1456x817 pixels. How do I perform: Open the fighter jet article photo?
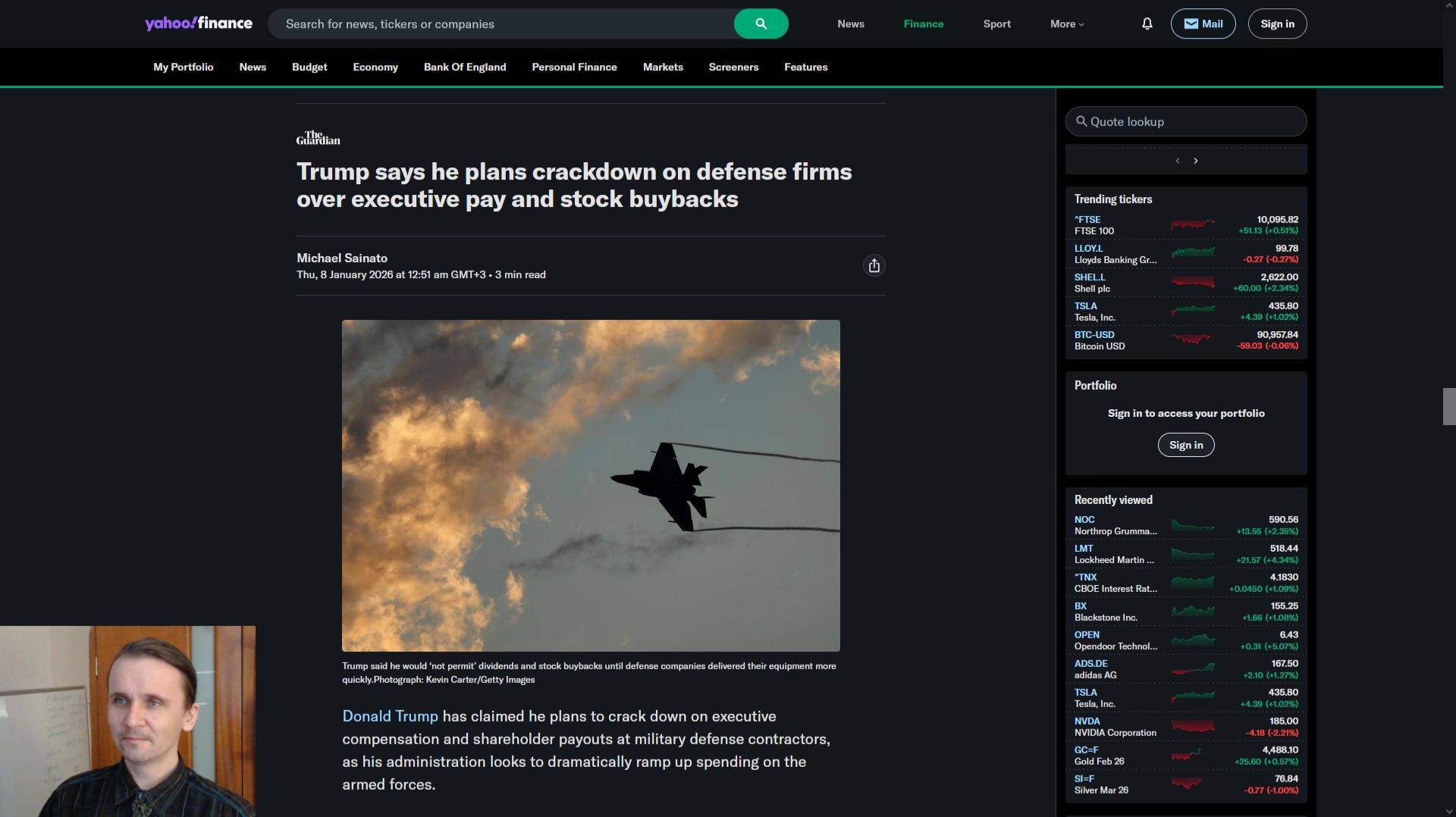point(591,485)
